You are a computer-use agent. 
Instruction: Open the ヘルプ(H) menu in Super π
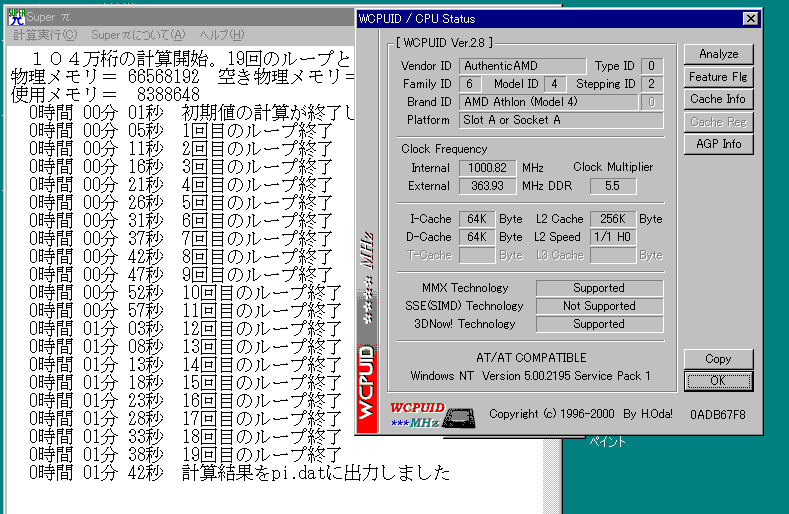point(221,35)
